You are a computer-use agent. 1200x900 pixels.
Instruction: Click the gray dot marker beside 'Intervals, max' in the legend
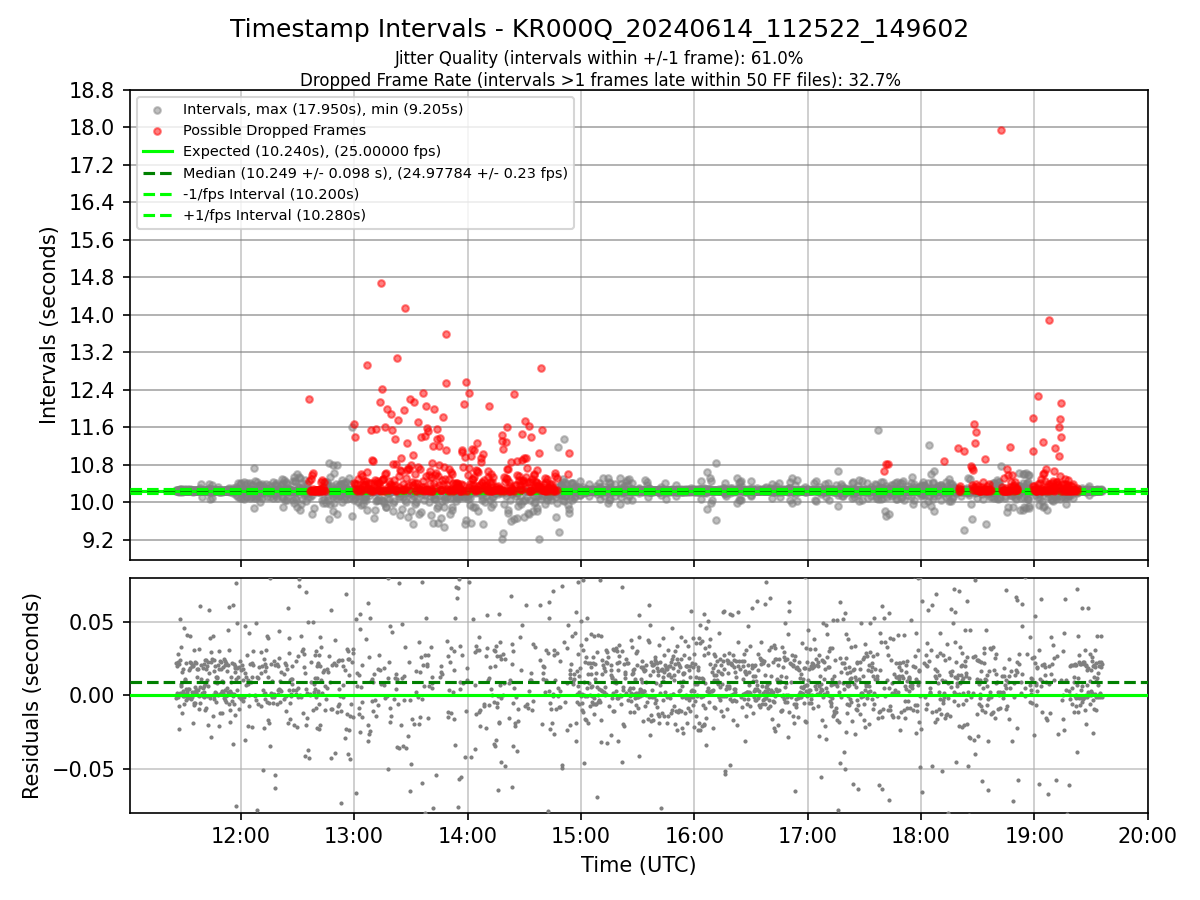157,109
